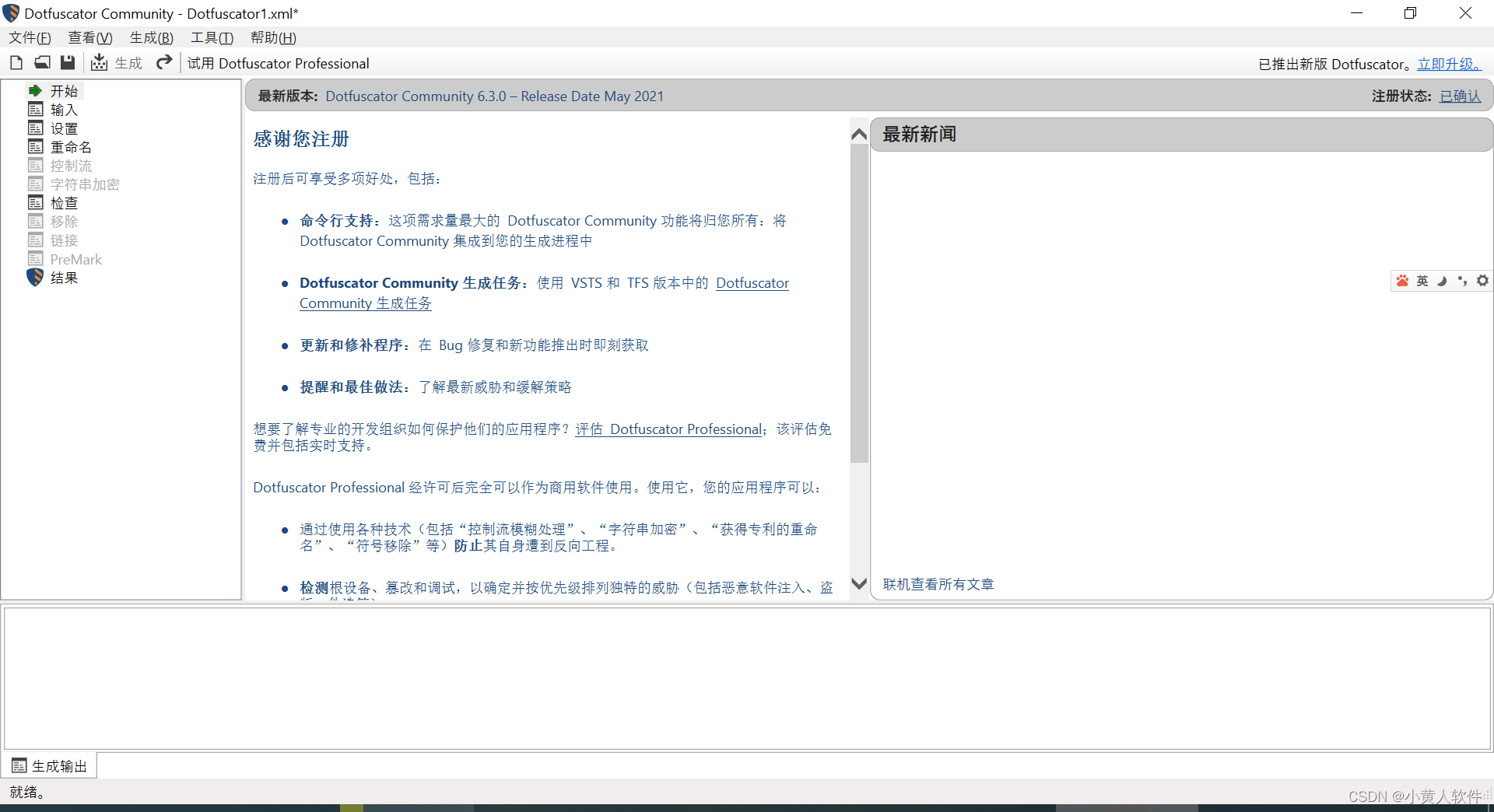Click the 感谢您注册 heading
The width and height of the screenshot is (1494, 812).
(x=301, y=138)
